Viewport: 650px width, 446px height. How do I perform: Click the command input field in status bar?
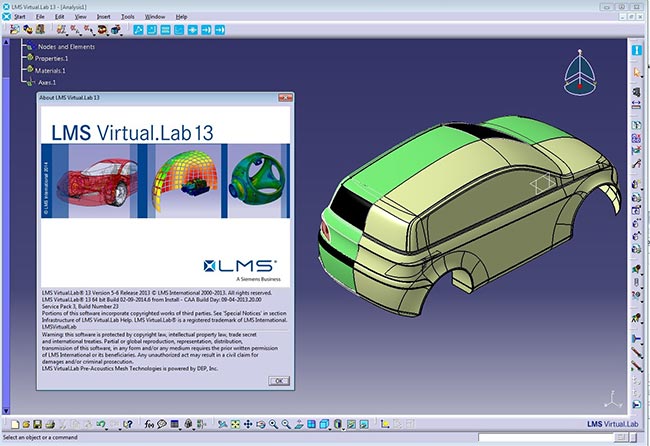click(545, 437)
